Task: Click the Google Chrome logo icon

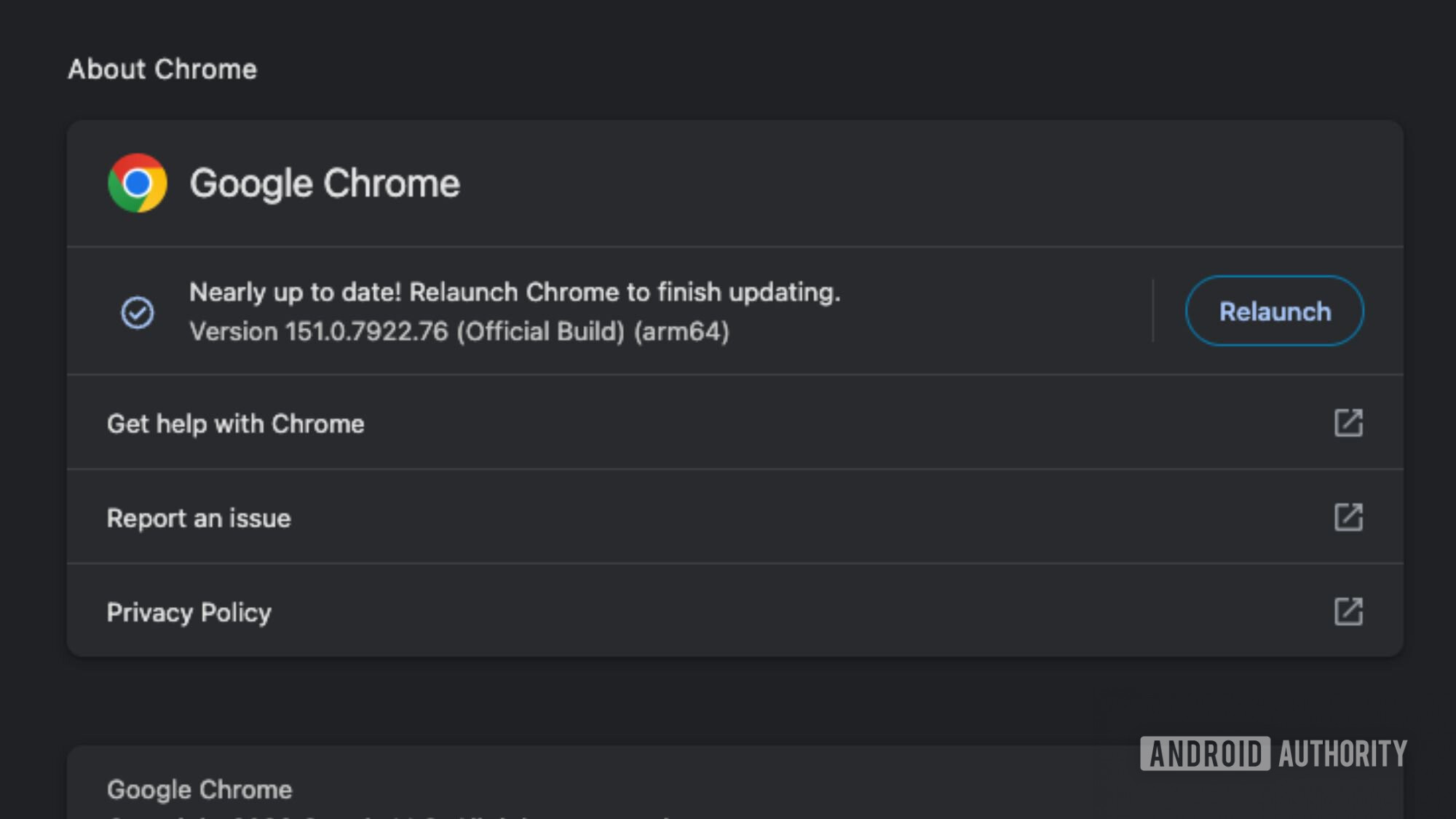Action: pos(137,183)
